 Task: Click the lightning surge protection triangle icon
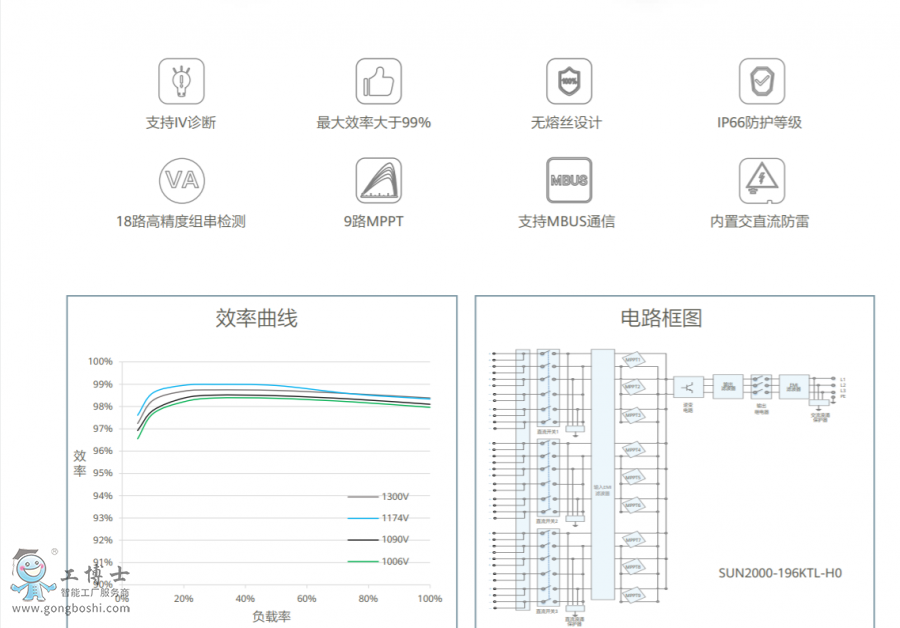[x=761, y=180]
